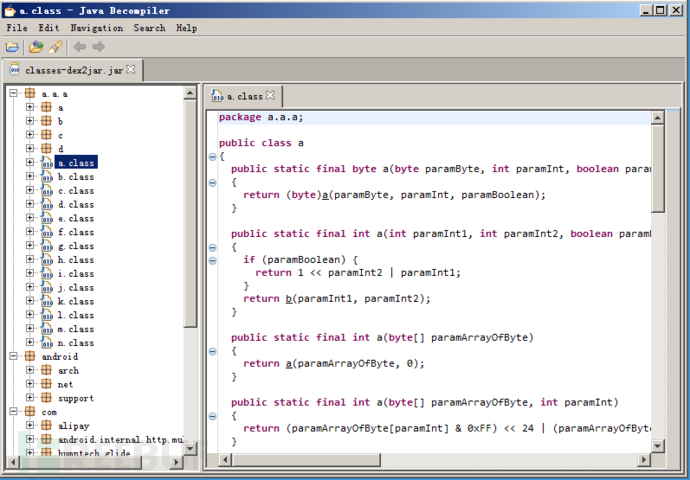Image resolution: width=690 pixels, height=480 pixels.
Task: Click the Back arrow toolbar icon
Action: 80,47
